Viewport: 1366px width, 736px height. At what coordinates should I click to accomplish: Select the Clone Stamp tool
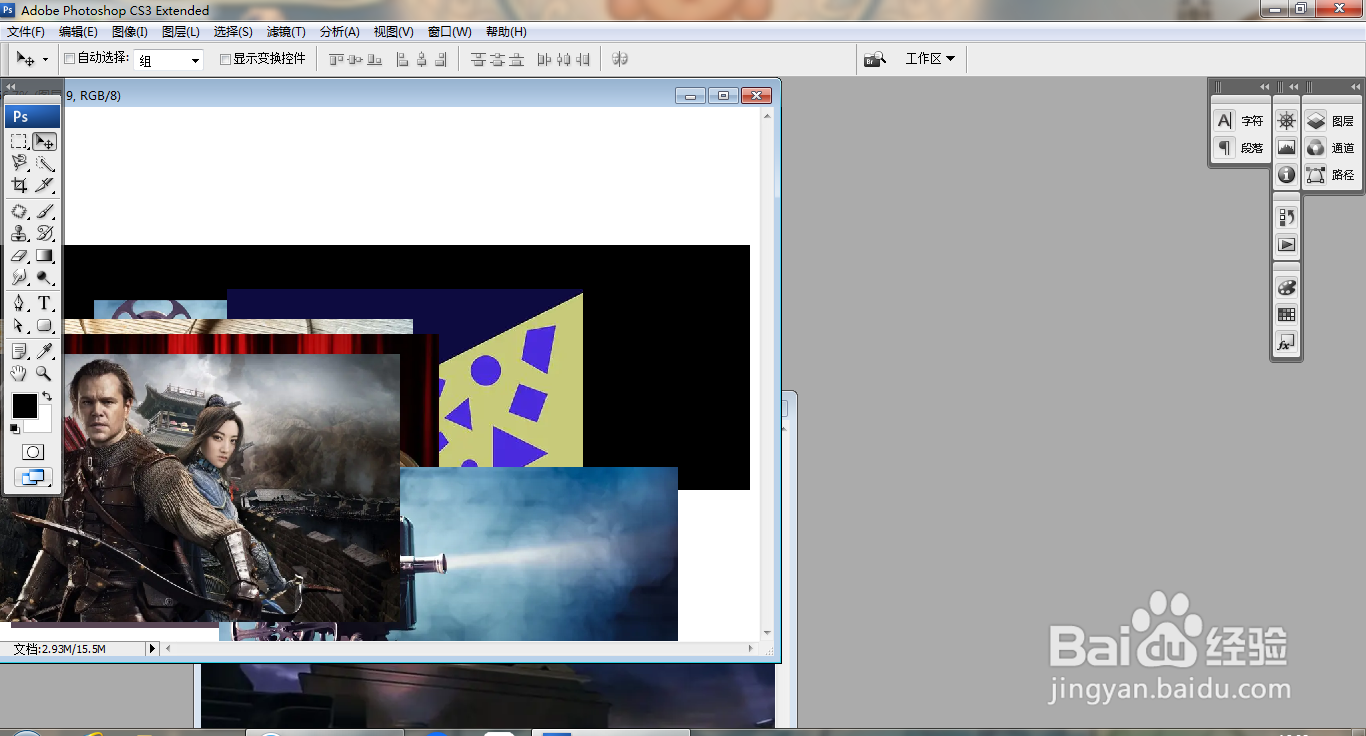pyautogui.click(x=19, y=233)
